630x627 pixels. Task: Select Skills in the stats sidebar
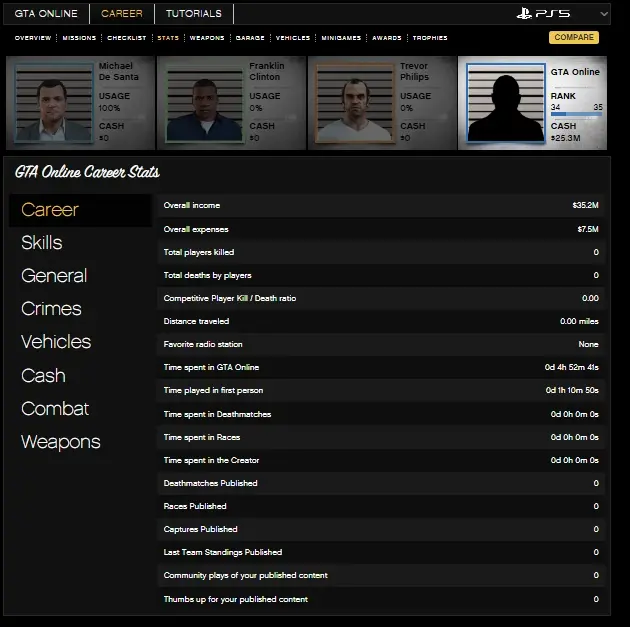(x=42, y=243)
